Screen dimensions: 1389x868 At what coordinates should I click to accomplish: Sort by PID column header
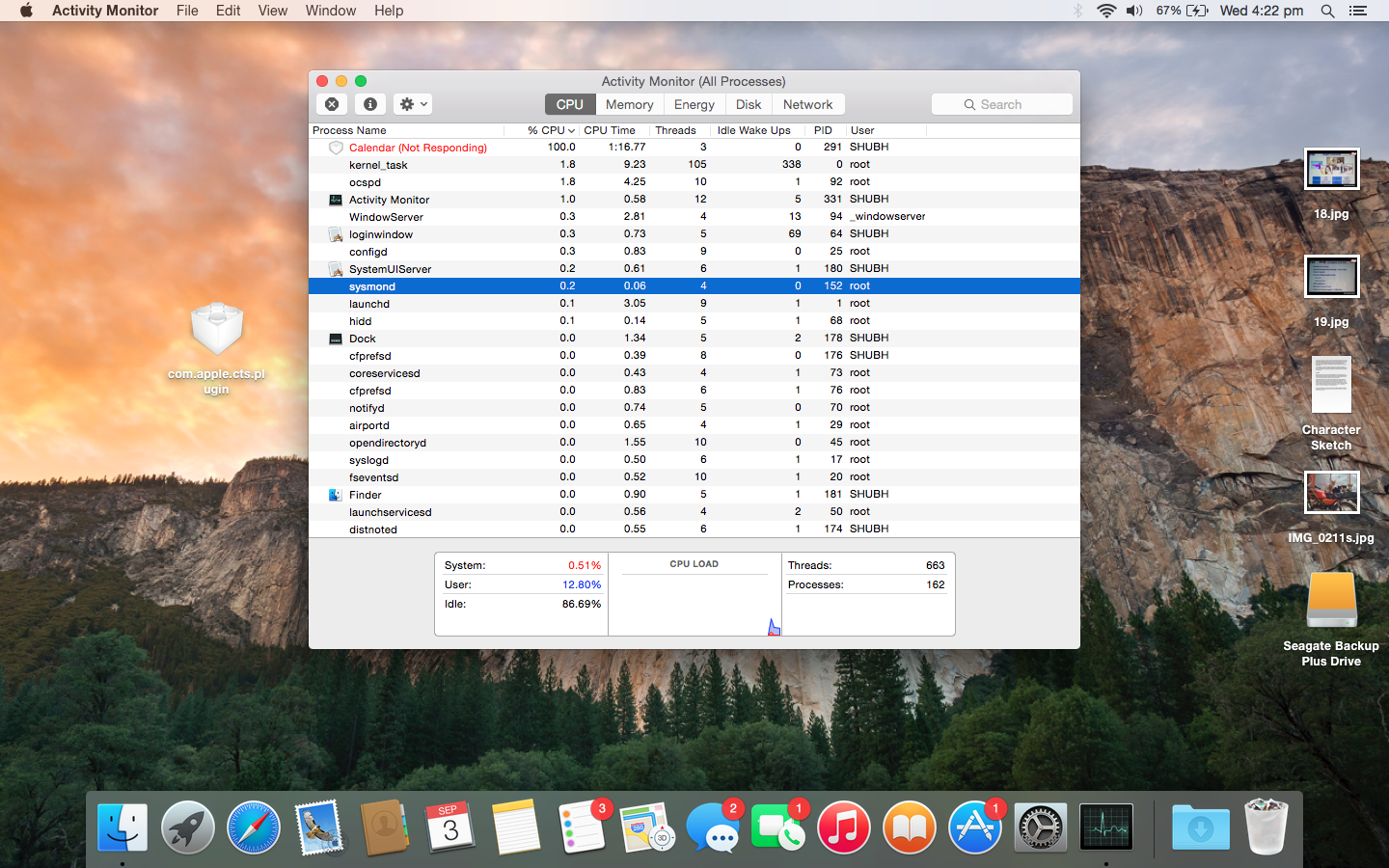tap(826, 130)
